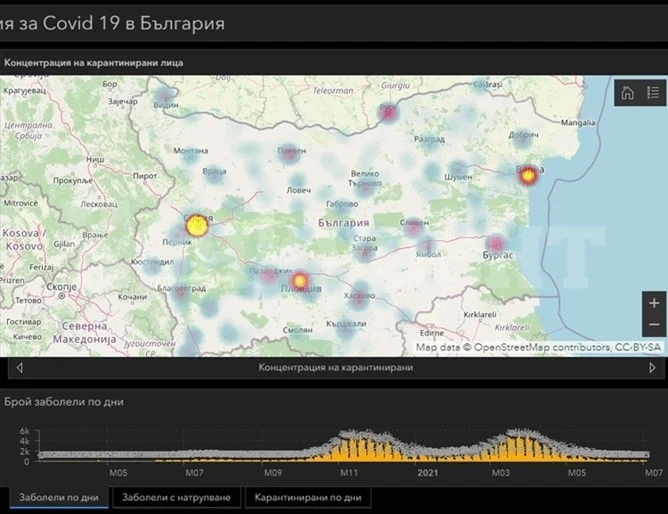668x514 pixels.
Task: Select the Plovdiv hotspot on map
Action: point(300,281)
